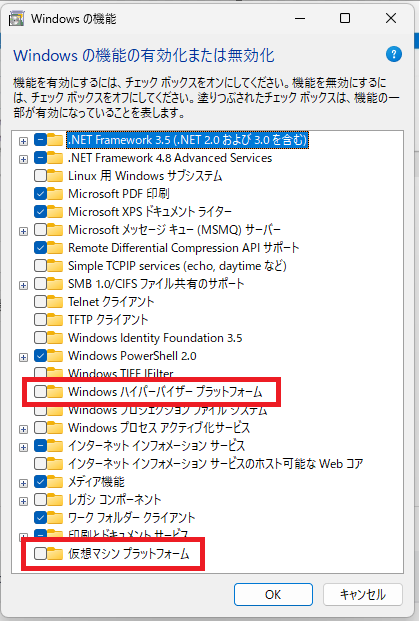420x621 pixels.
Task: Click the キャンセル button
Action: [363, 594]
